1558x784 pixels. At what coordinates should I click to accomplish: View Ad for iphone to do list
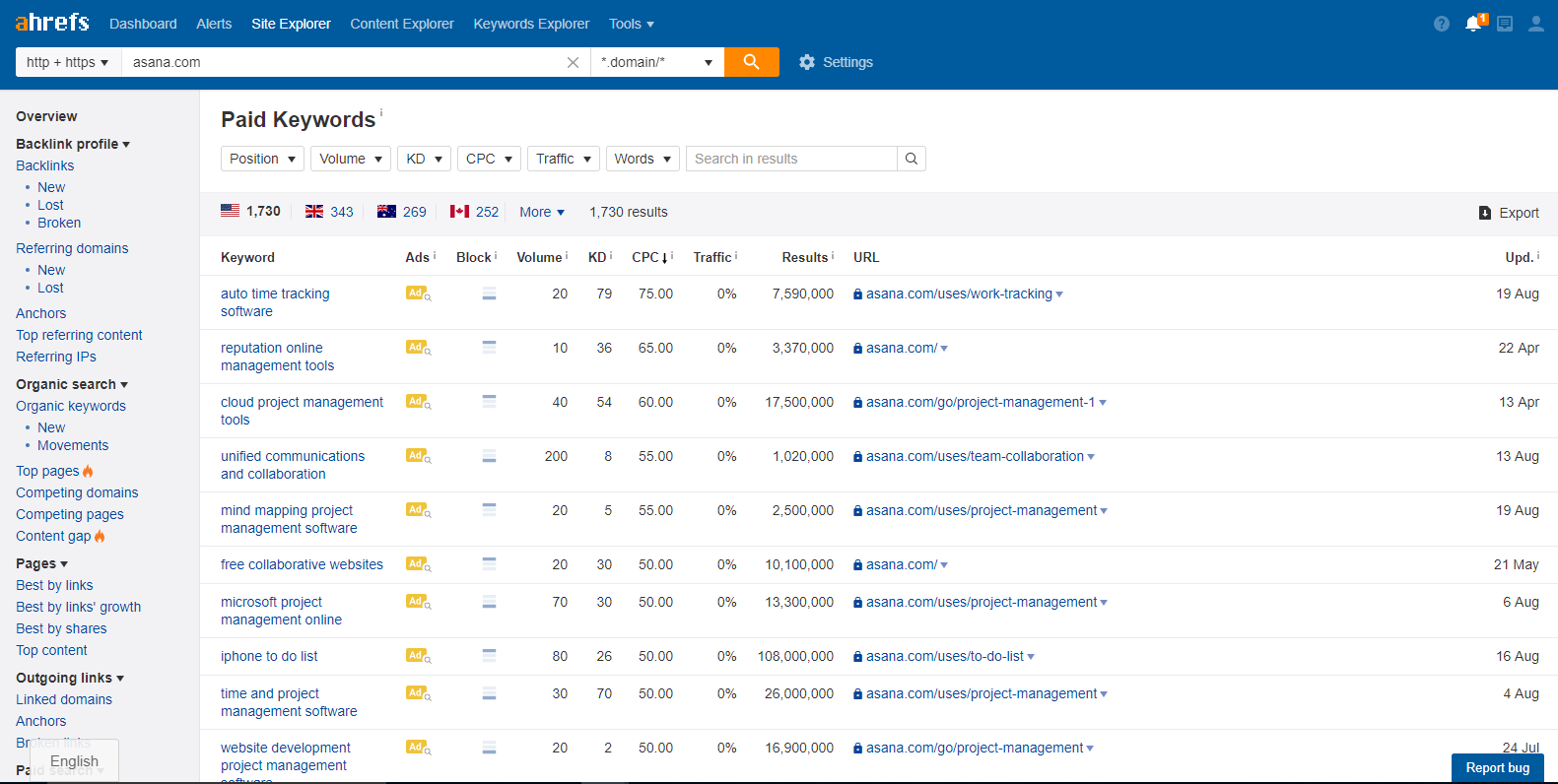(x=418, y=656)
